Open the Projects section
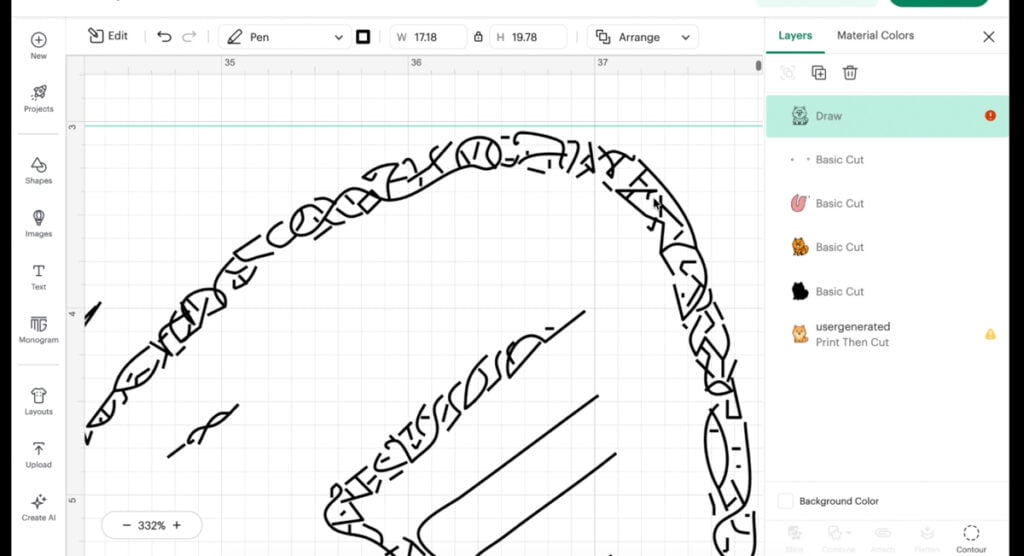1024x556 pixels. coord(39,99)
